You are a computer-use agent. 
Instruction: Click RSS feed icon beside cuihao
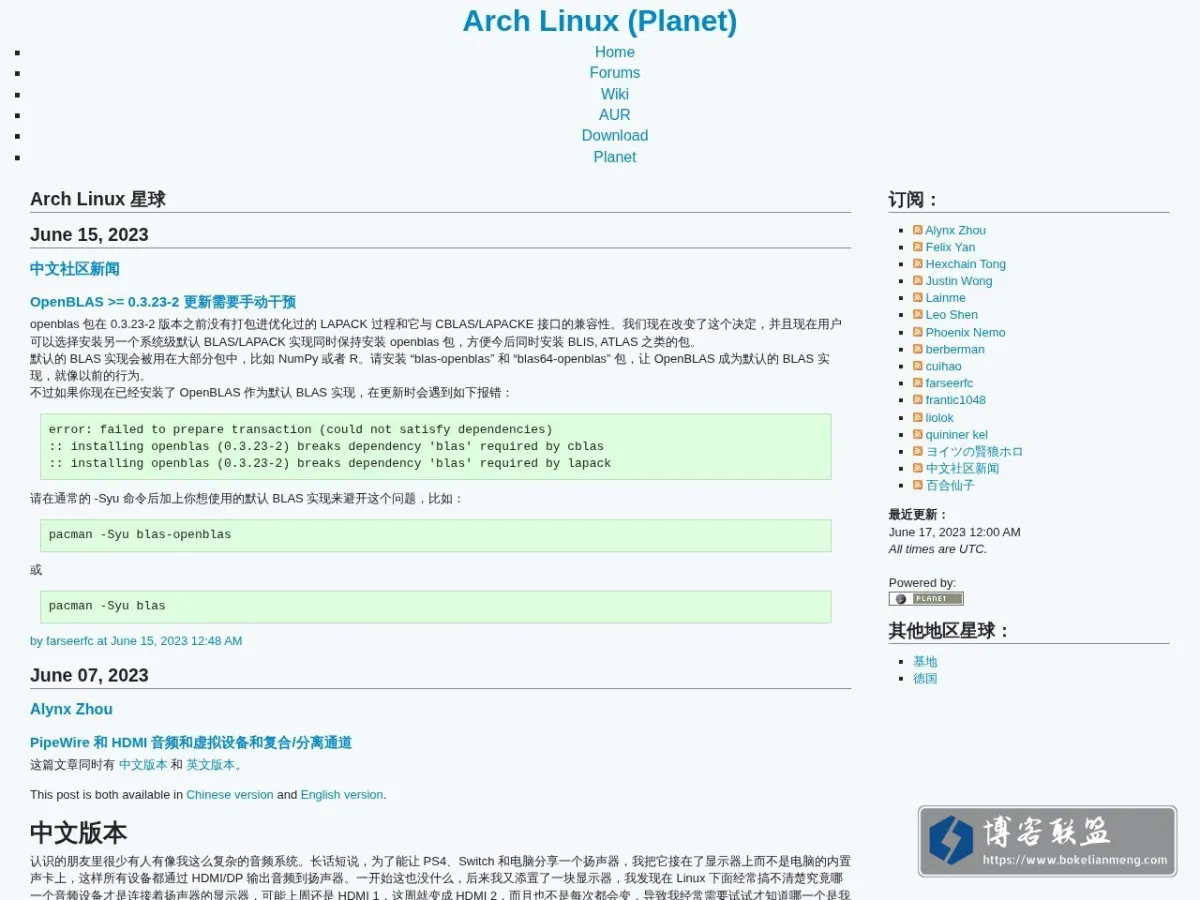pos(918,366)
